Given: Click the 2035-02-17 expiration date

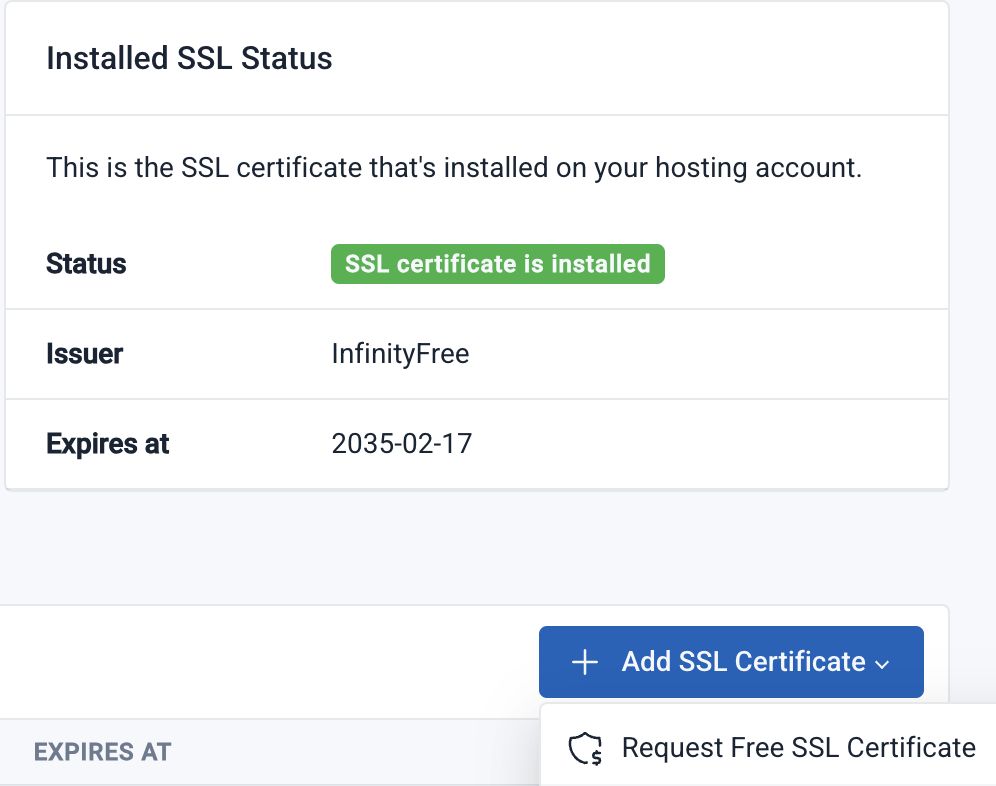Looking at the screenshot, I should click(401, 443).
